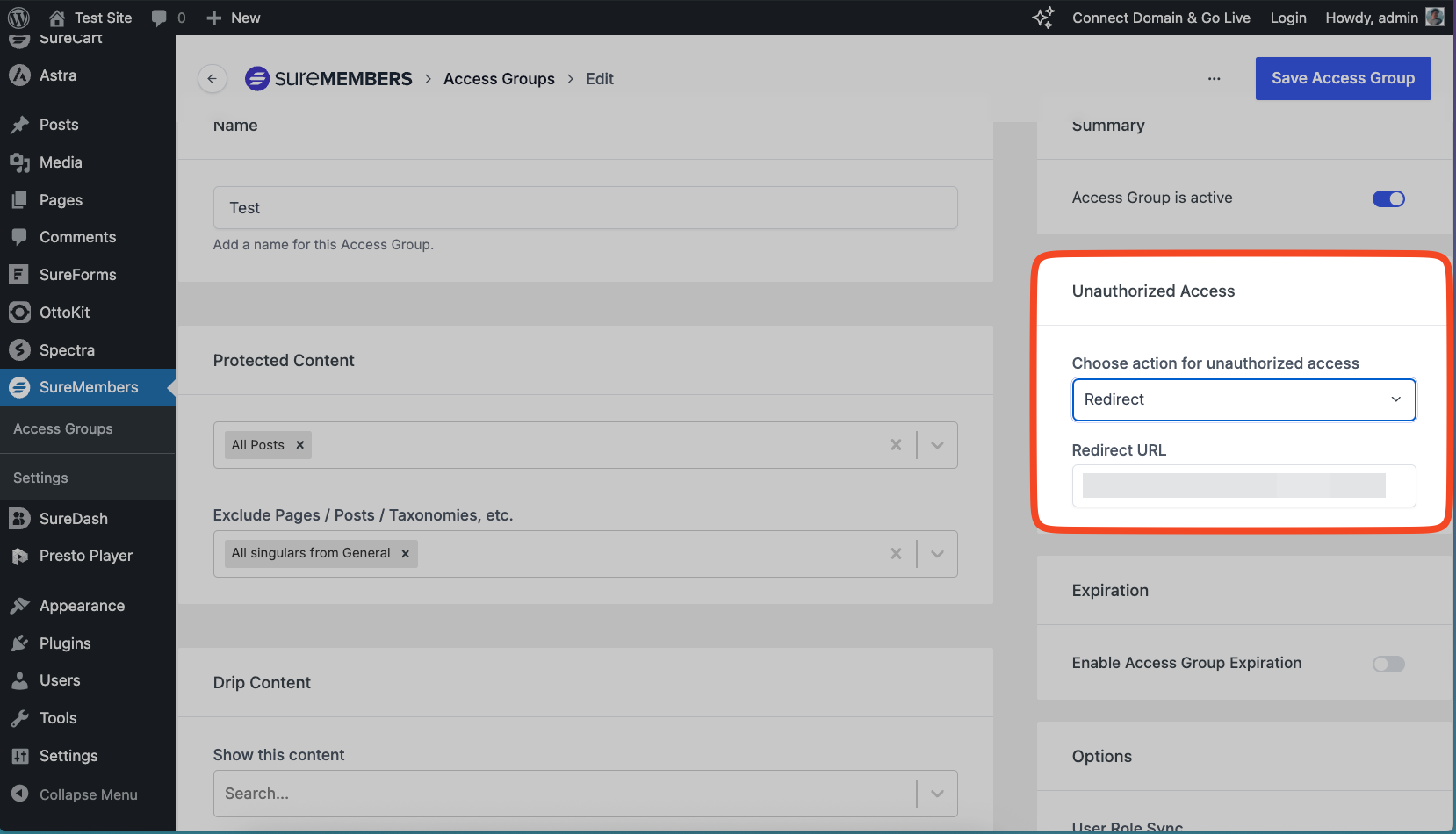Click the Astra icon in sidebar
The height and width of the screenshot is (834, 1456).
[19, 75]
